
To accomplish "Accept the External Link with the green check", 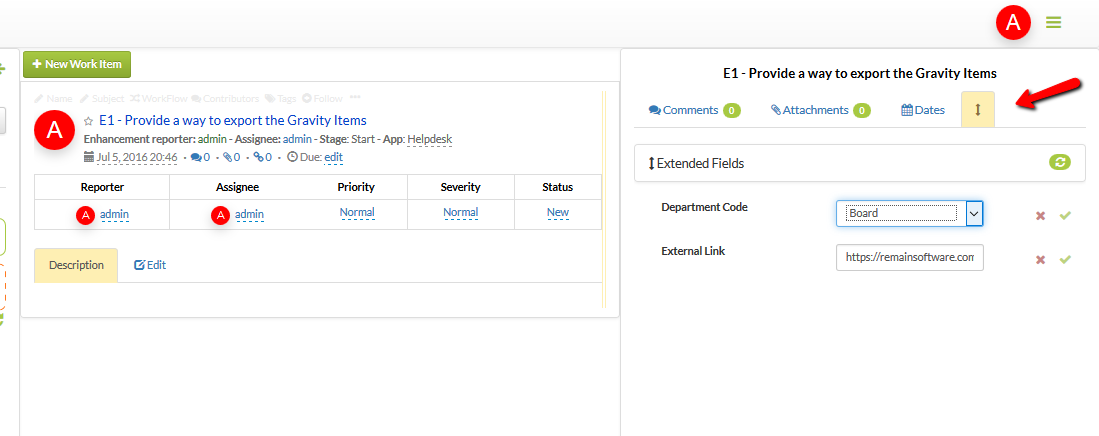I will (x=1065, y=259).
